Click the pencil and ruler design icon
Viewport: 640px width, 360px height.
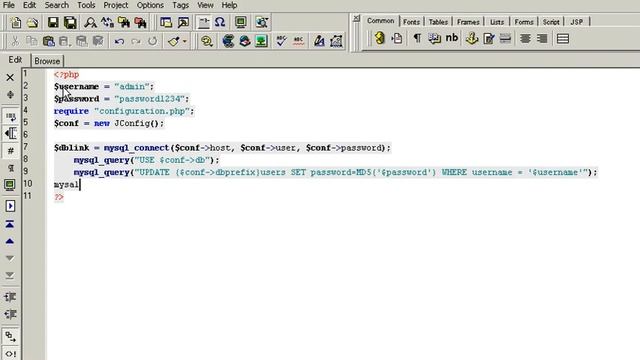click(319, 41)
